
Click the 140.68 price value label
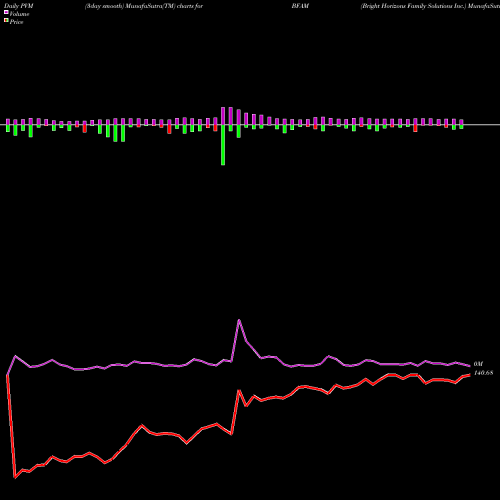tap(483, 373)
